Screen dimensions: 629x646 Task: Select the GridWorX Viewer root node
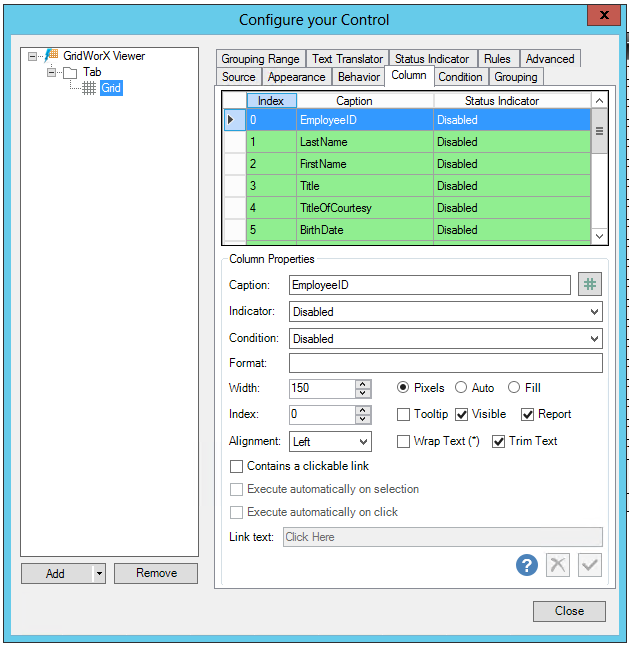point(103,57)
